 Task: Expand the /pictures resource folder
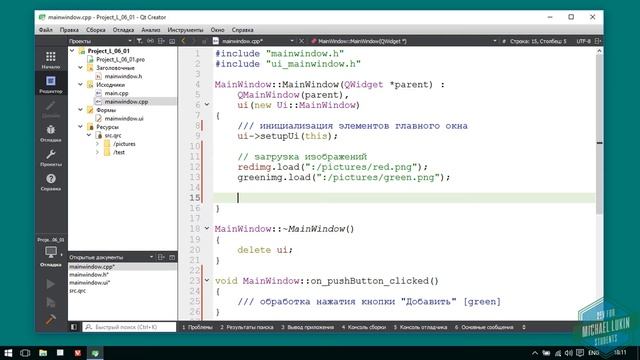[x=97, y=144]
